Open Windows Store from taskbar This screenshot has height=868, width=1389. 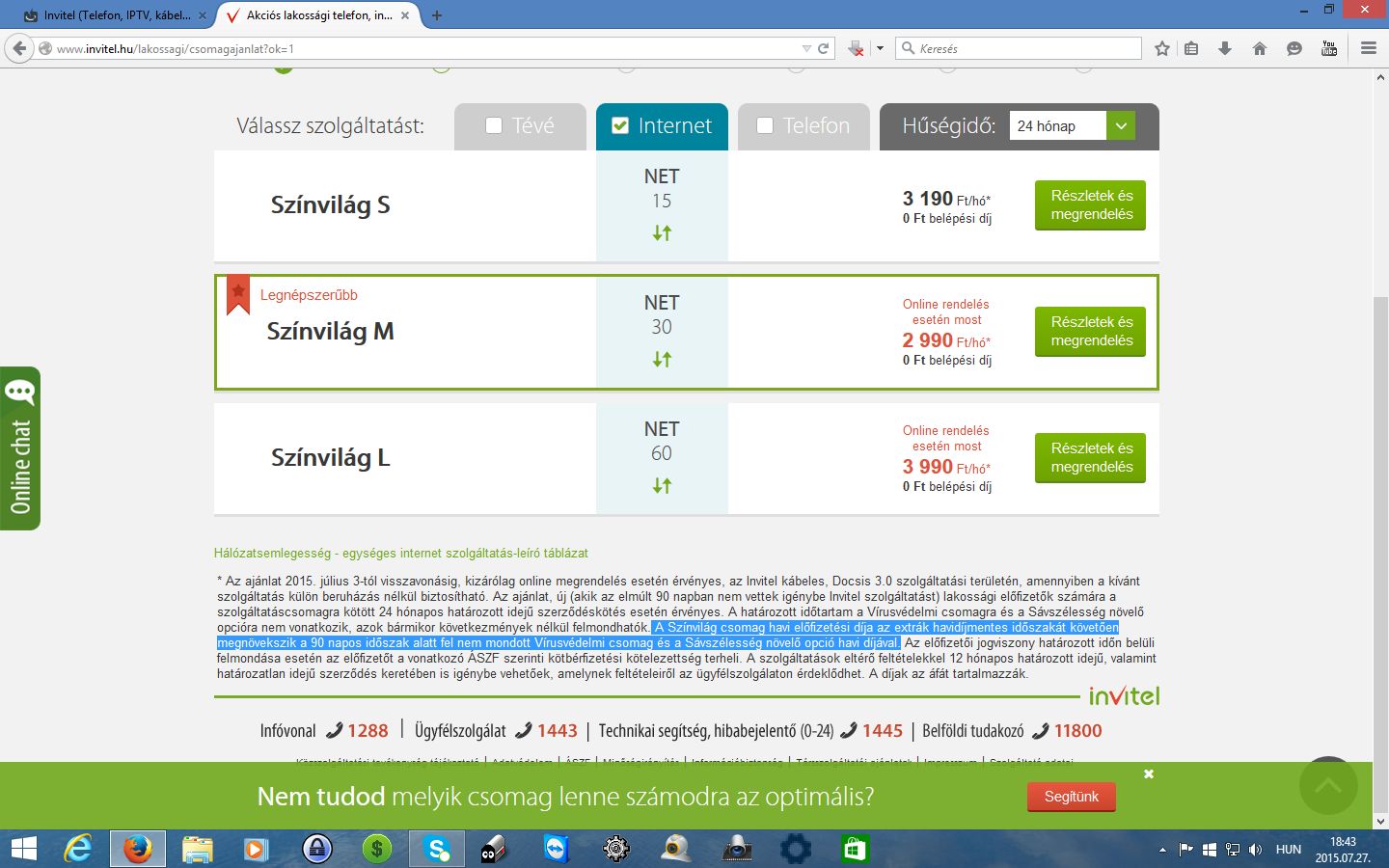coord(855,849)
